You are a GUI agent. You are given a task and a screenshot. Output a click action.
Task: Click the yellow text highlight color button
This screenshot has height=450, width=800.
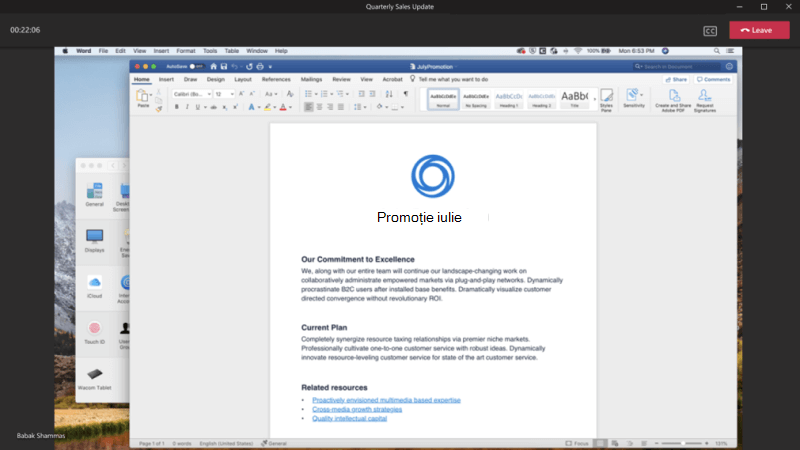[x=267, y=107]
